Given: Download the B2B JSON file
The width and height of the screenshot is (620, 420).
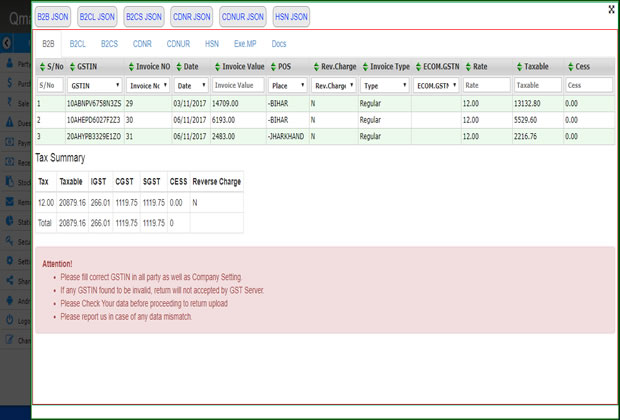Looking at the screenshot, I should 53,17.
